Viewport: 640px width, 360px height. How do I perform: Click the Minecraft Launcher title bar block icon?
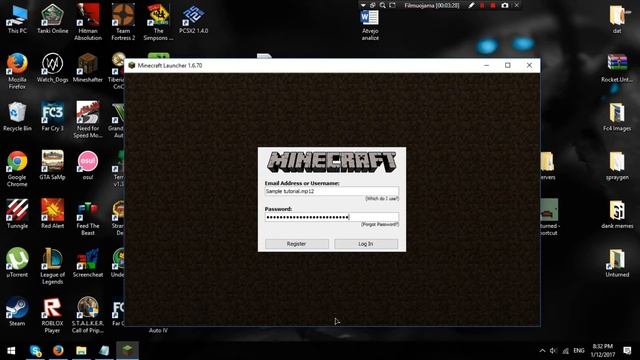[x=131, y=65]
